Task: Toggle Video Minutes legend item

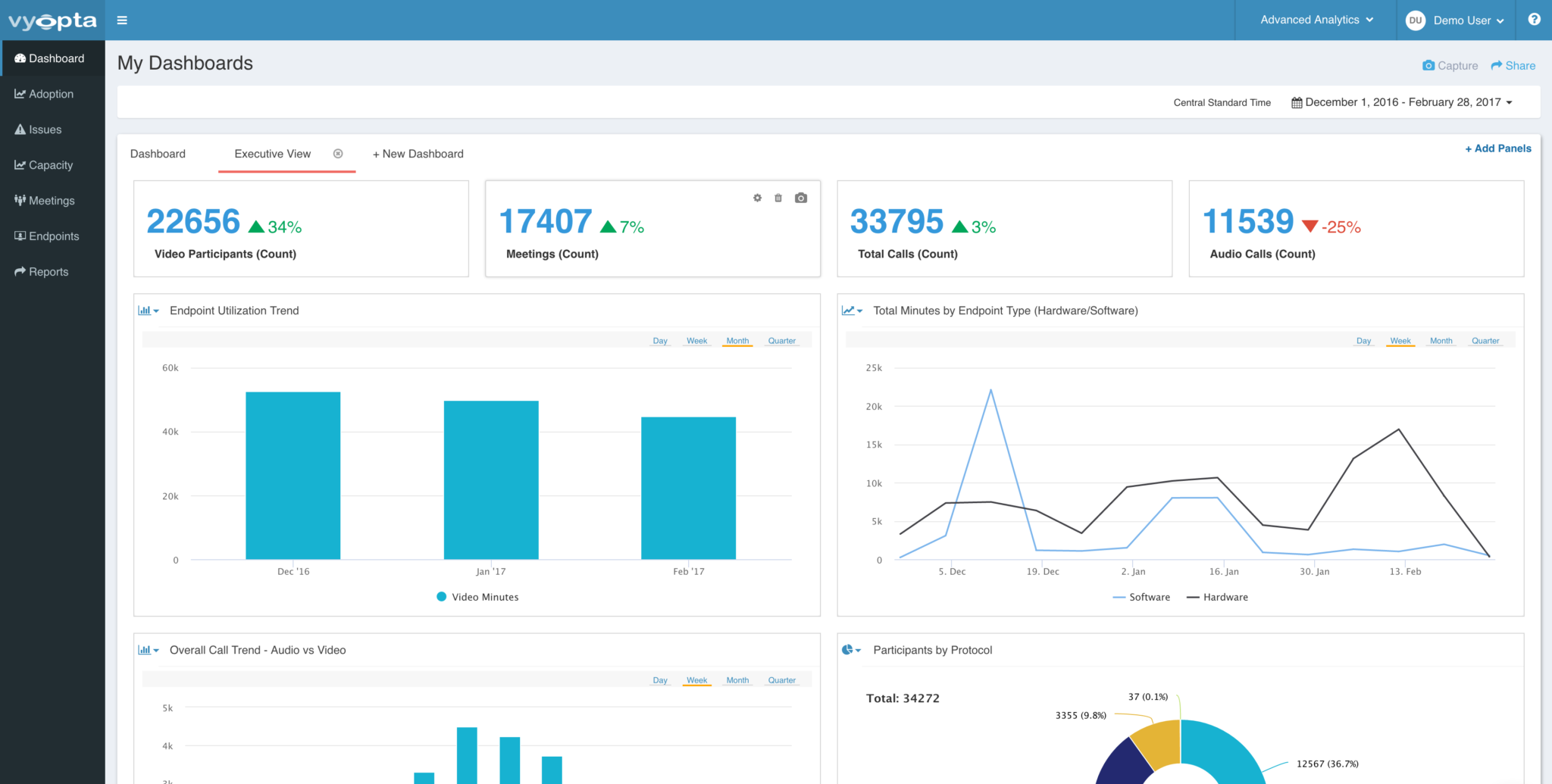Action: 478,597
